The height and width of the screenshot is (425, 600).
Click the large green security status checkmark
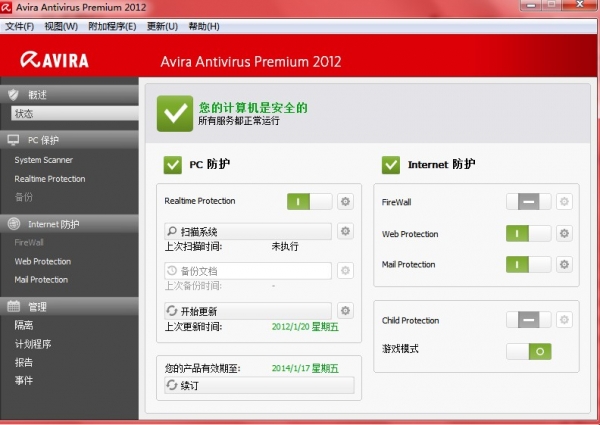175,114
